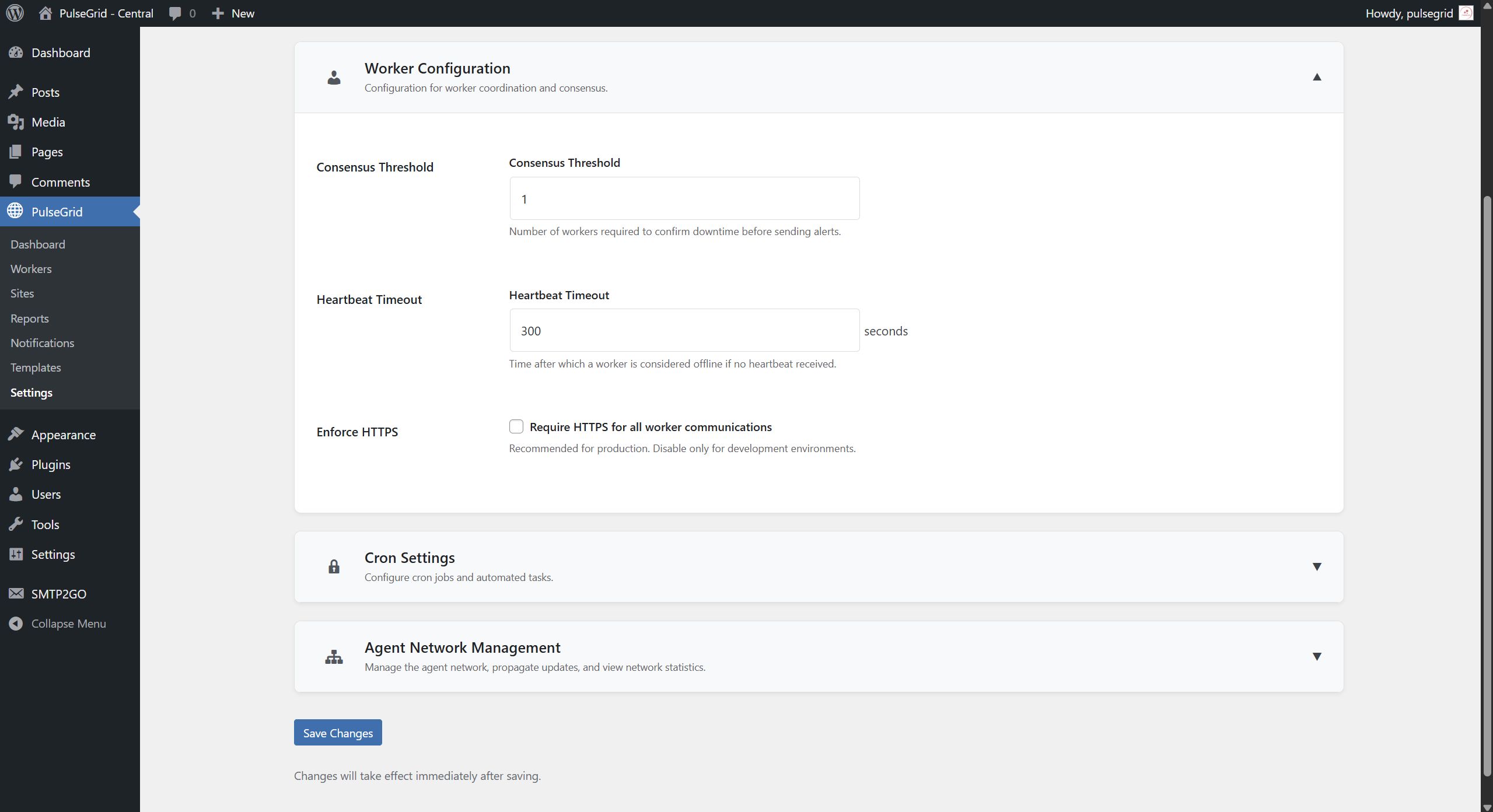Click the Tools wrench icon
Viewport: 1493px width, 812px height.
tap(16, 524)
